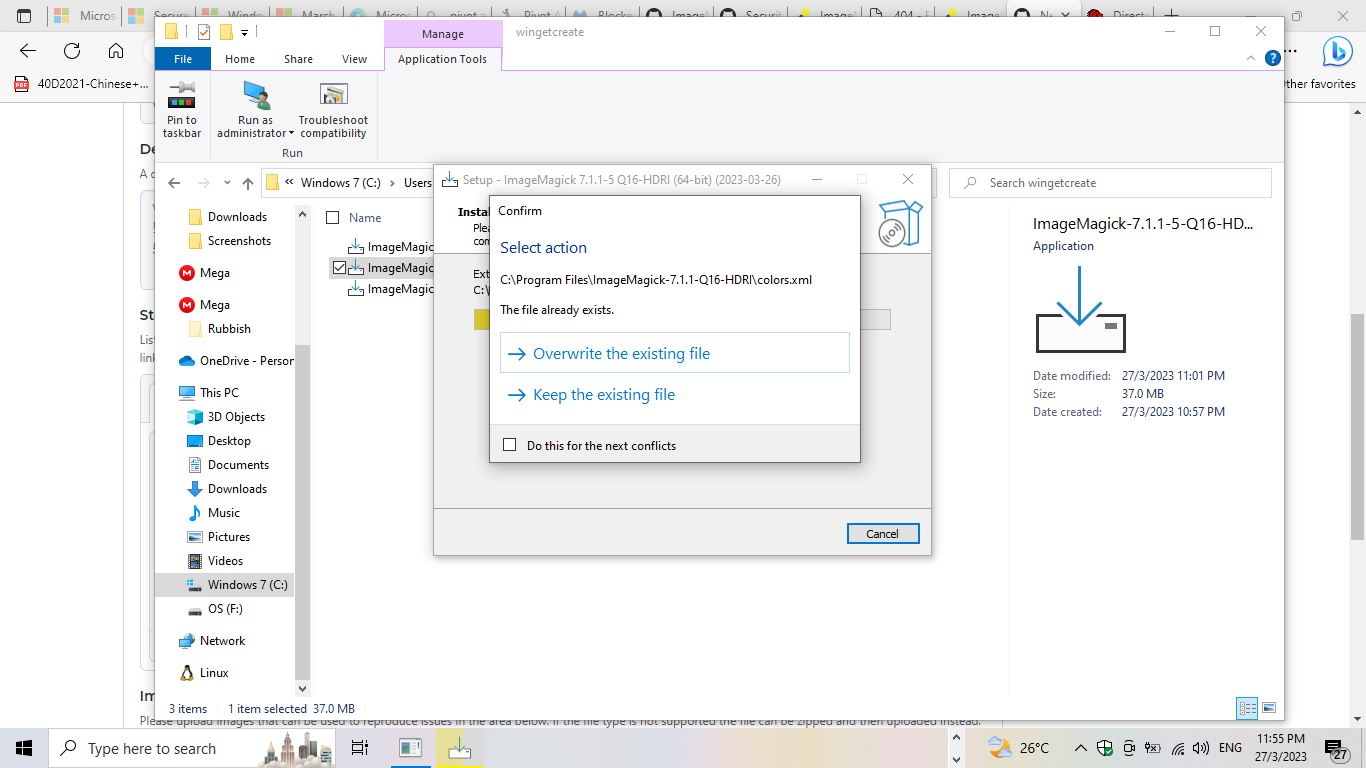The height and width of the screenshot is (768, 1366).
Task: Click the weather icon on the taskbar
Action: (x=999, y=747)
